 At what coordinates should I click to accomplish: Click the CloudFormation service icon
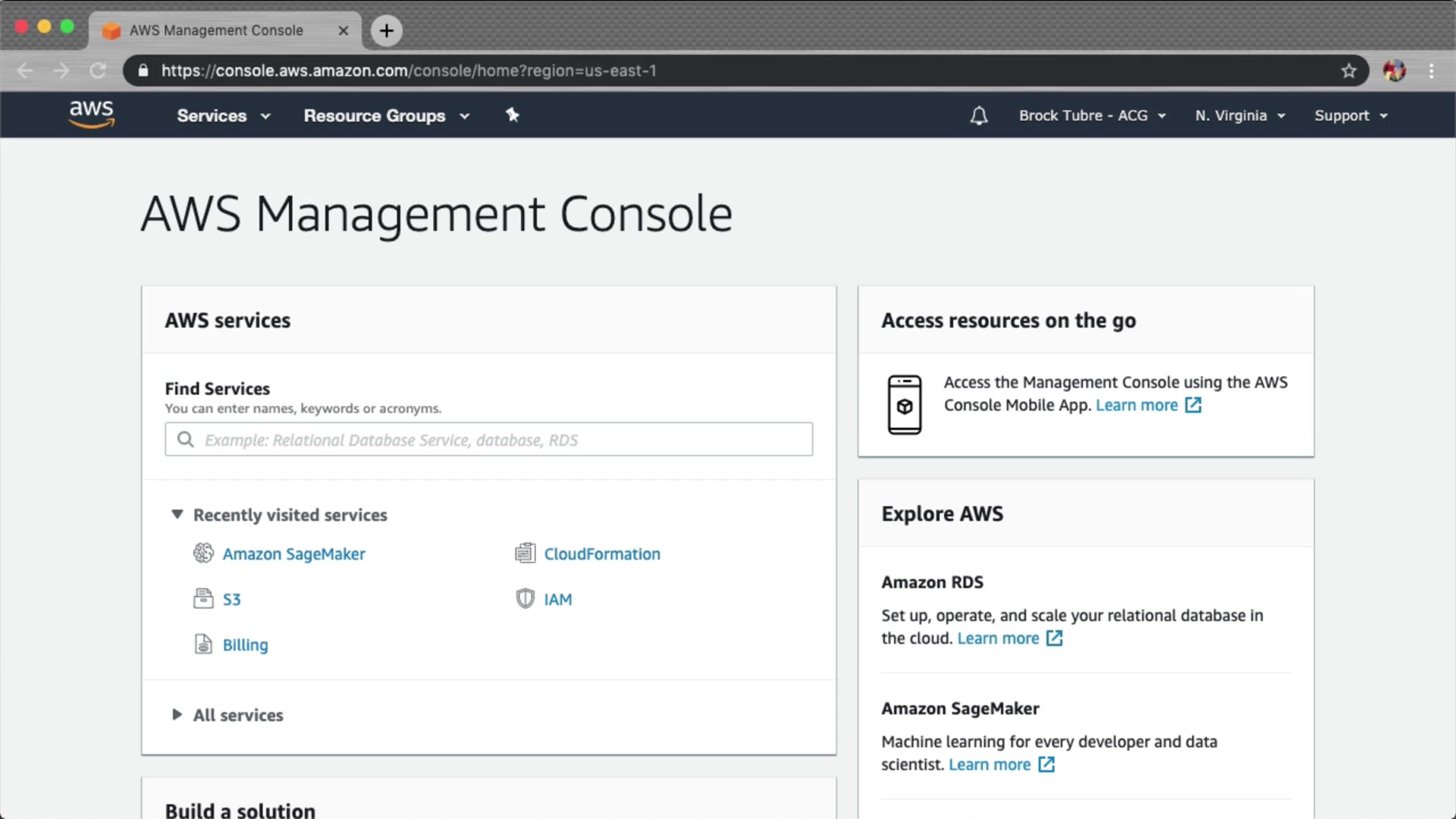coord(525,554)
